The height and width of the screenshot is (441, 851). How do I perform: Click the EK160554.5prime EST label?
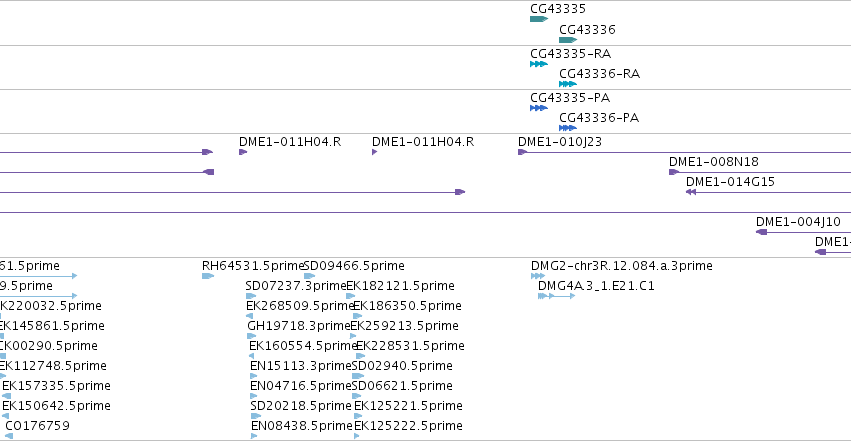(x=303, y=346)
